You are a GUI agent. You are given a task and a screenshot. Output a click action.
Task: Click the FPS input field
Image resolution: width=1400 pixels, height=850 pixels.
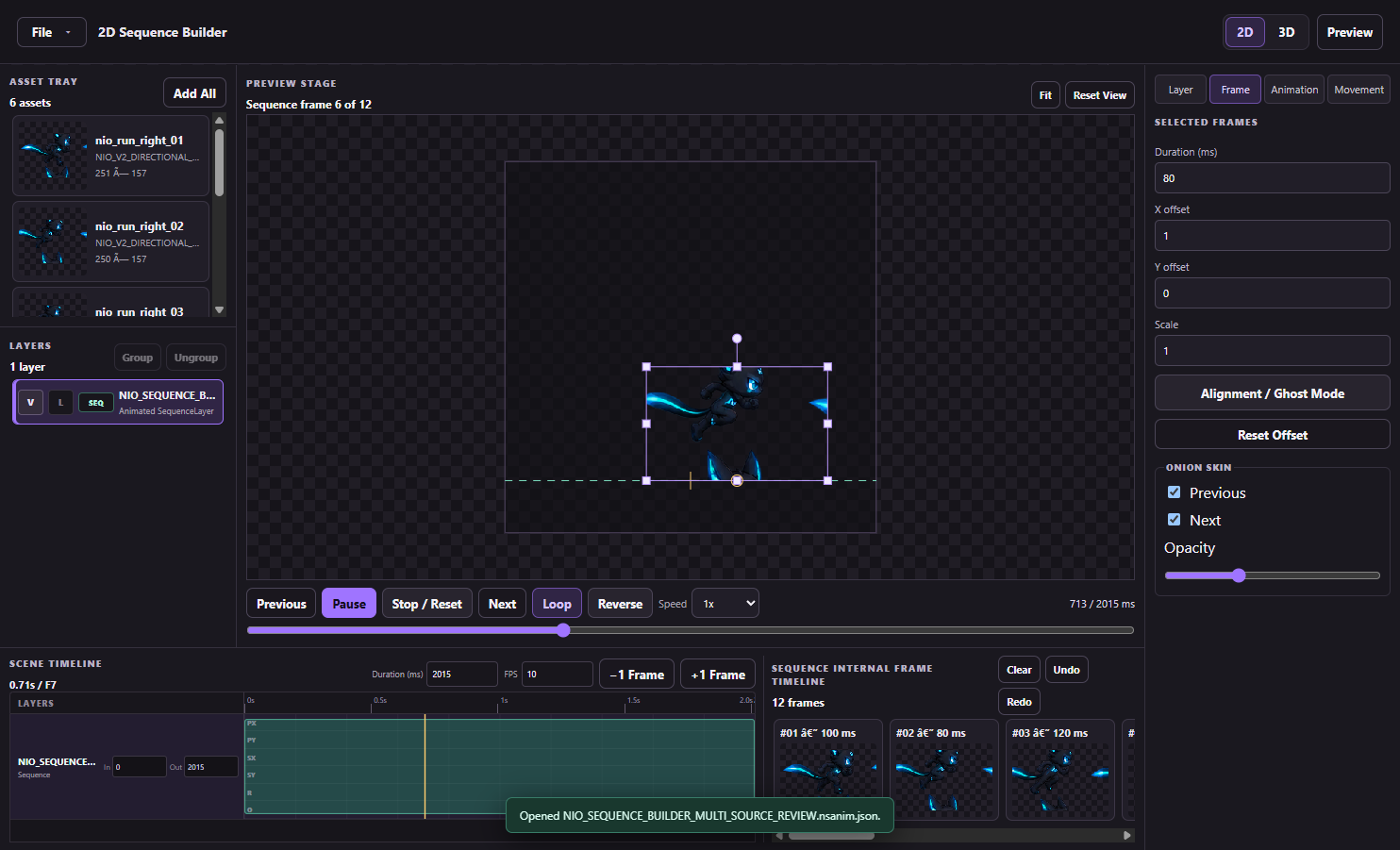pyautogui.click(x=557, y=675)
